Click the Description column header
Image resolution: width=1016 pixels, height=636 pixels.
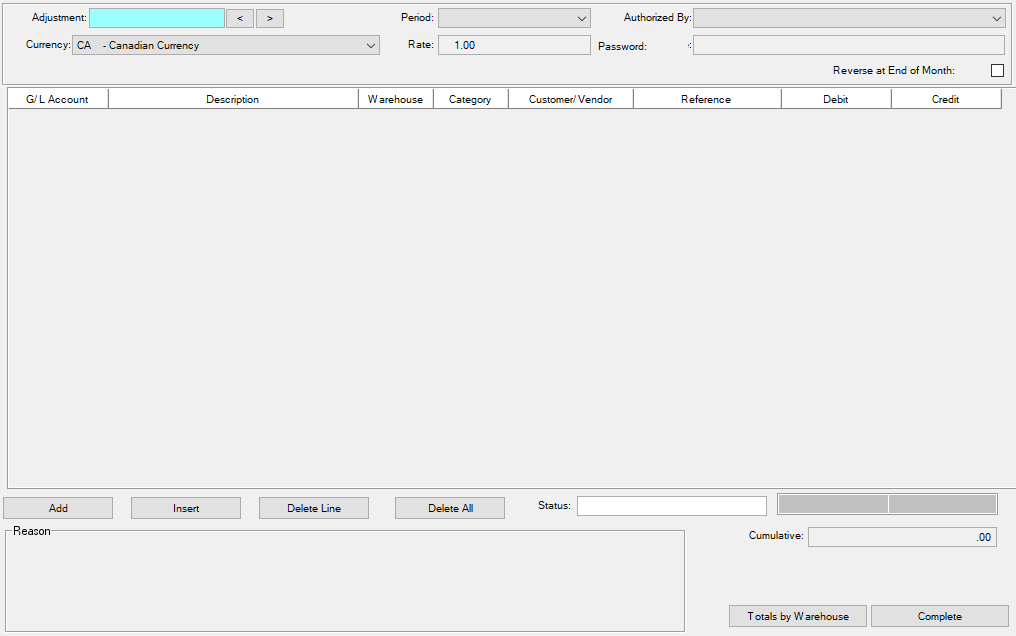click(232, 99)
